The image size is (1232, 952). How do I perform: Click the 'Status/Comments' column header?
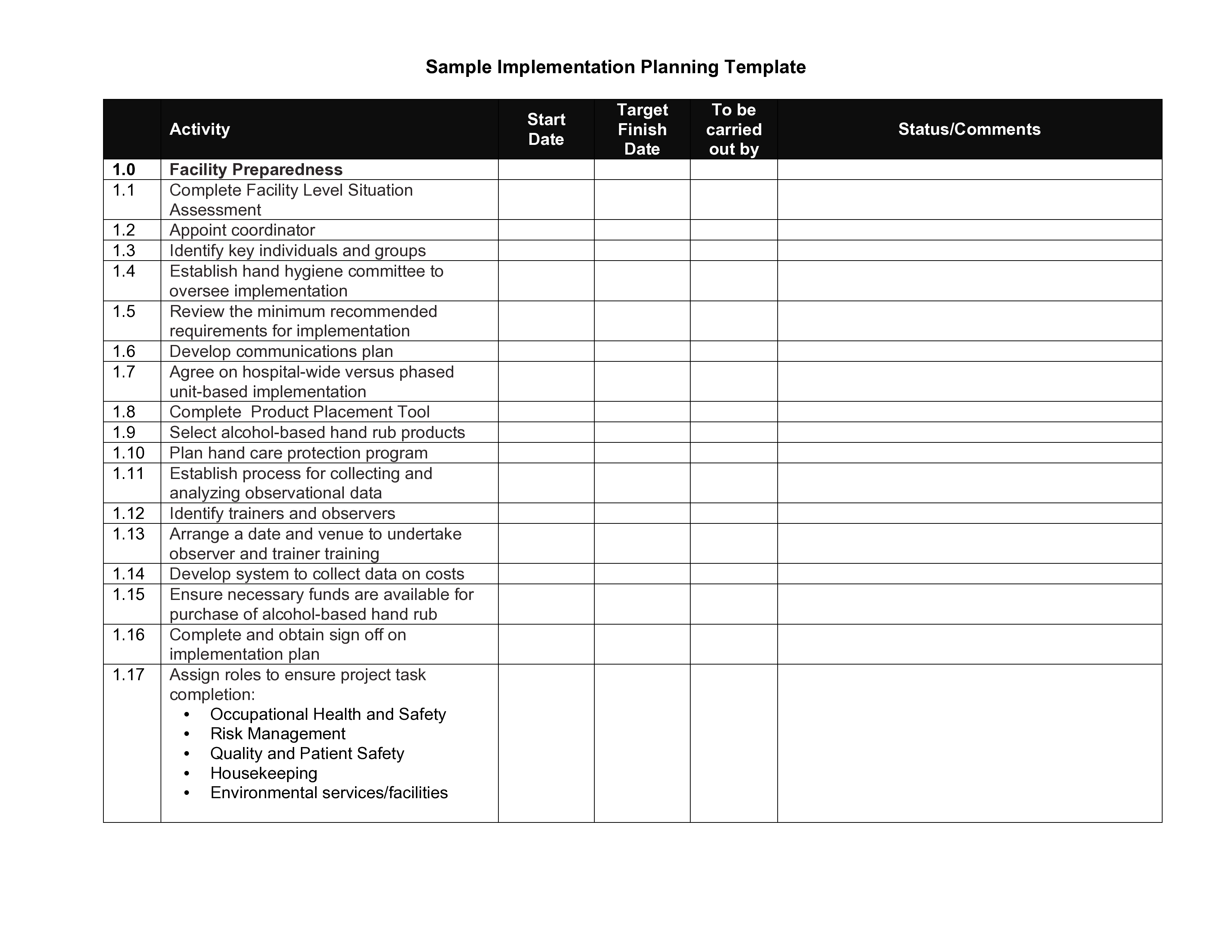point(969,129)
